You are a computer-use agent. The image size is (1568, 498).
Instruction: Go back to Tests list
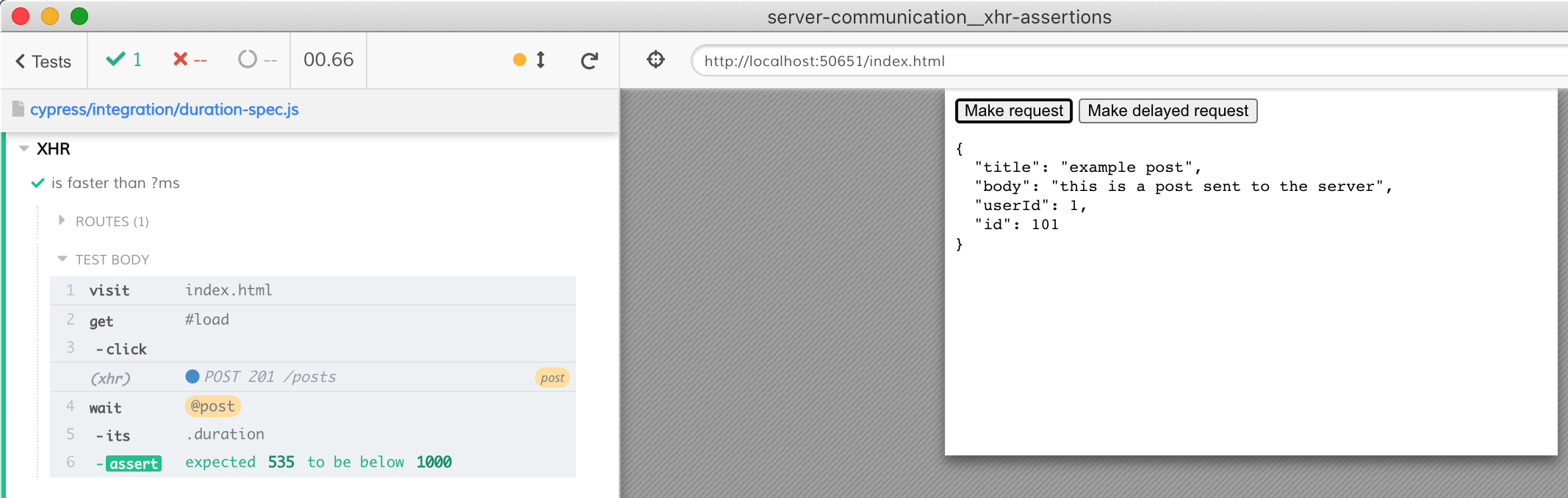coord(43,62)
